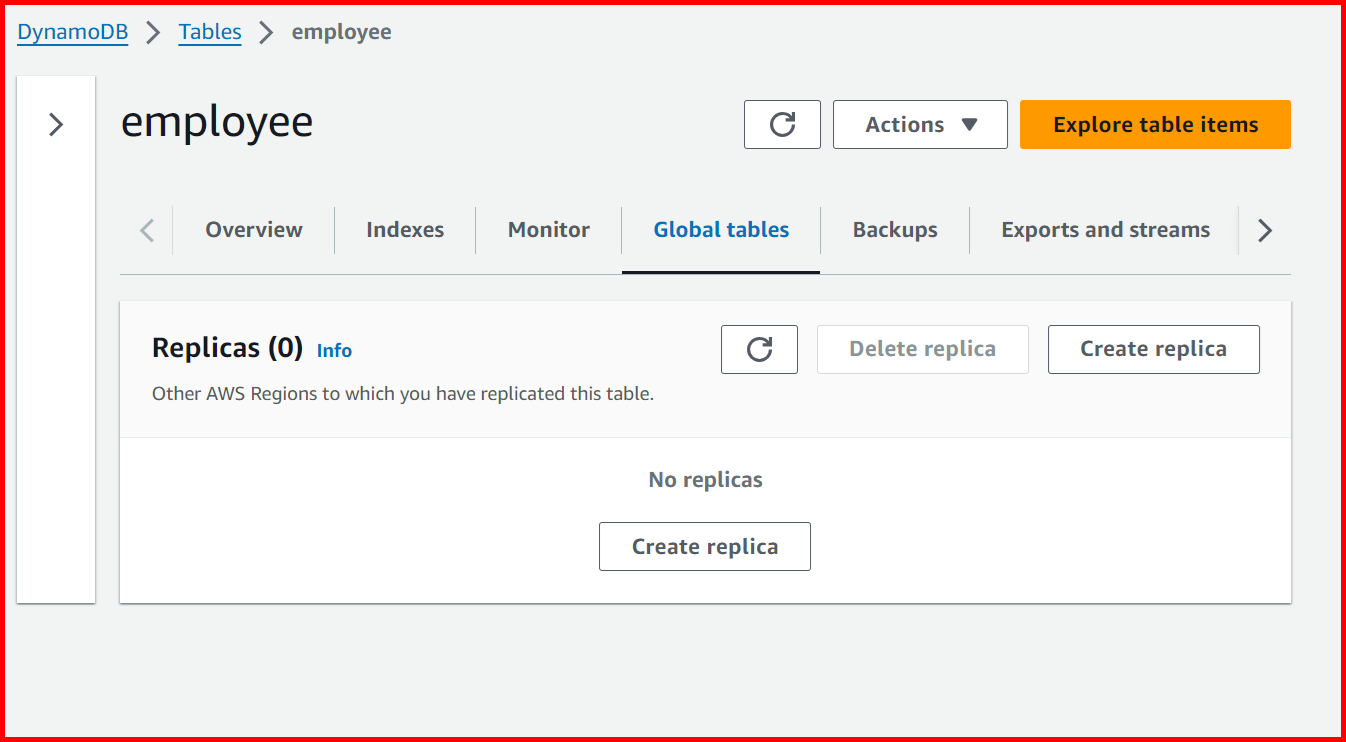Viewport: 1346px width, 742px height.
Task: Click the breadcrumb separator chevron after DynamoDB
Action: pyautogui.click(x=154, y=31)
